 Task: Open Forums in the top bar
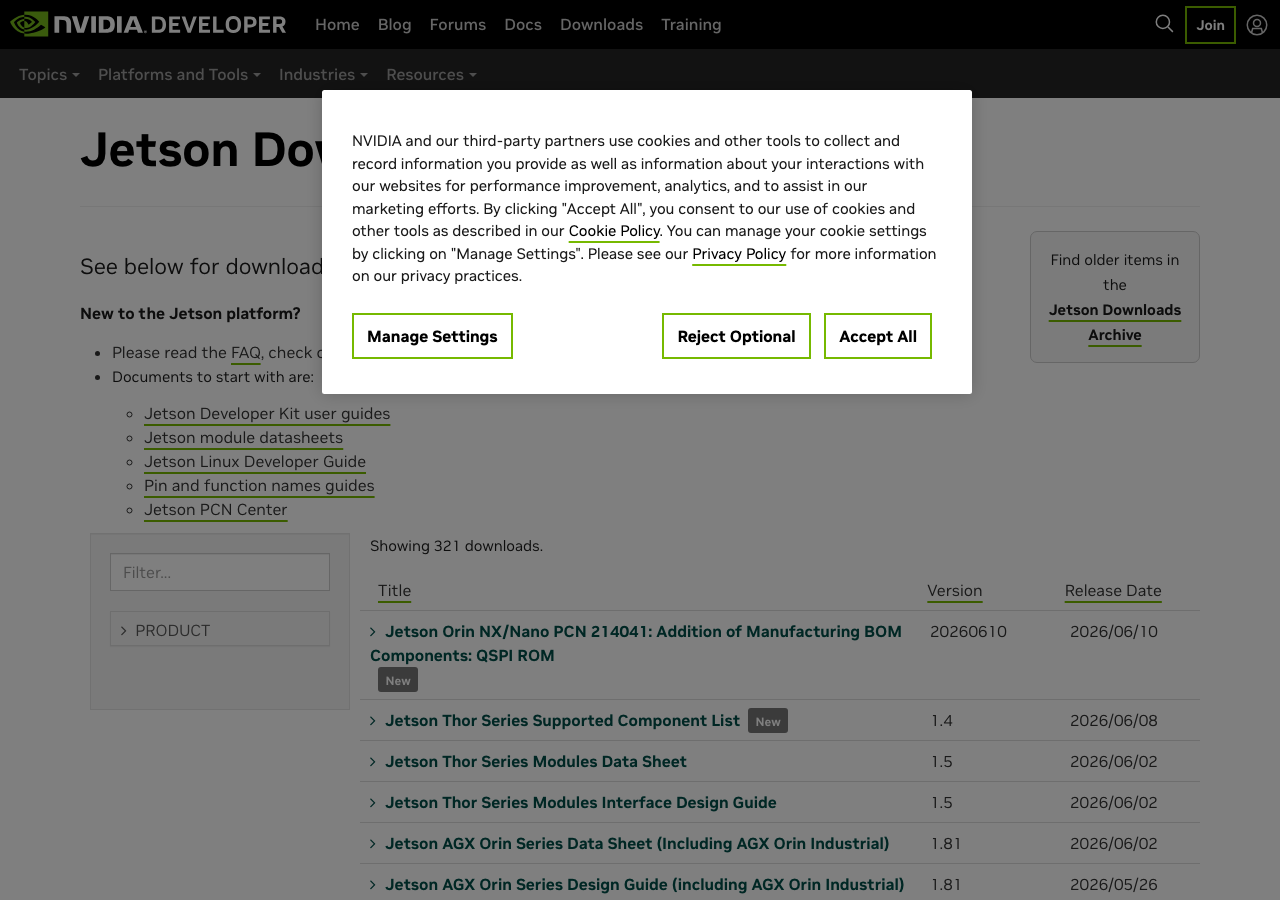point(458,24)
